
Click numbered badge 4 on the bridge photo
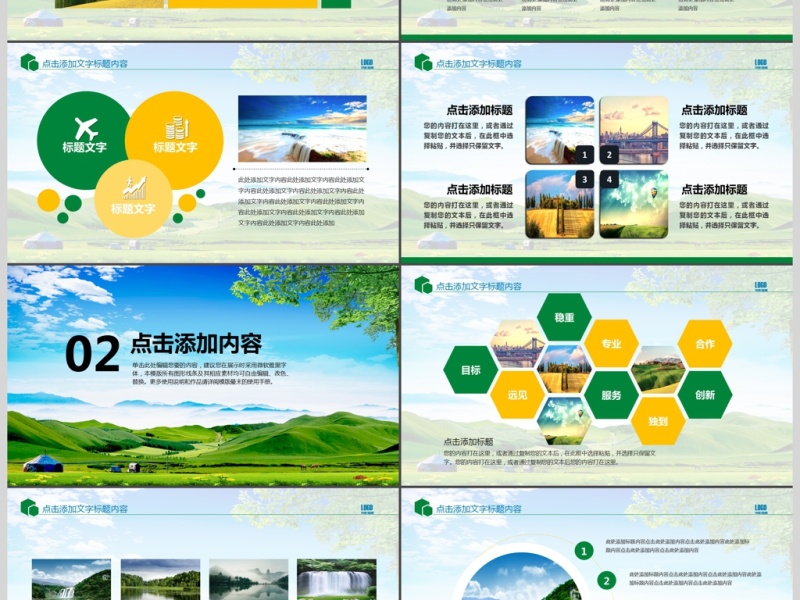coord(608,178)
